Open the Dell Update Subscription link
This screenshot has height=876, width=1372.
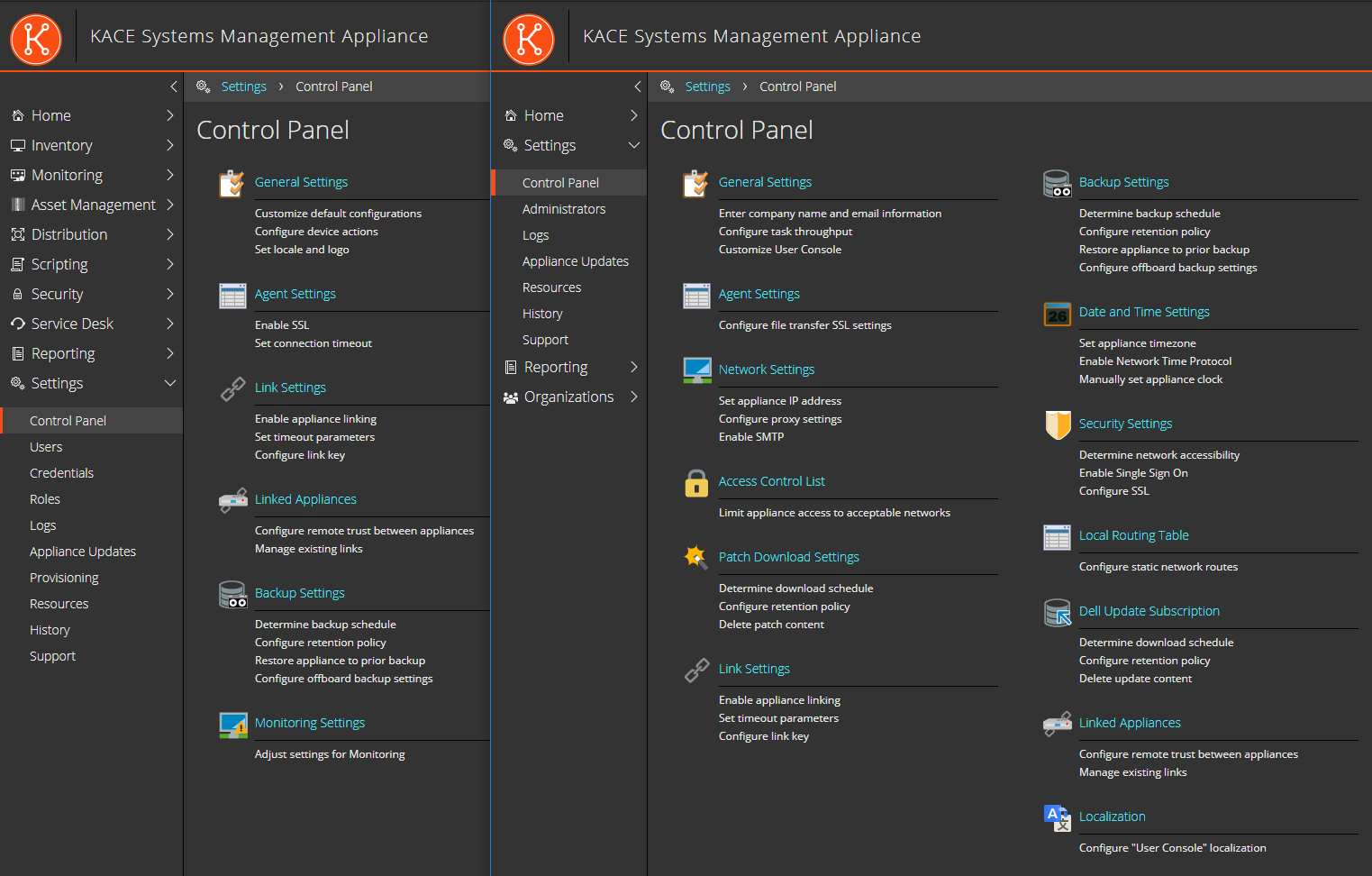[x=1149, y=611]
